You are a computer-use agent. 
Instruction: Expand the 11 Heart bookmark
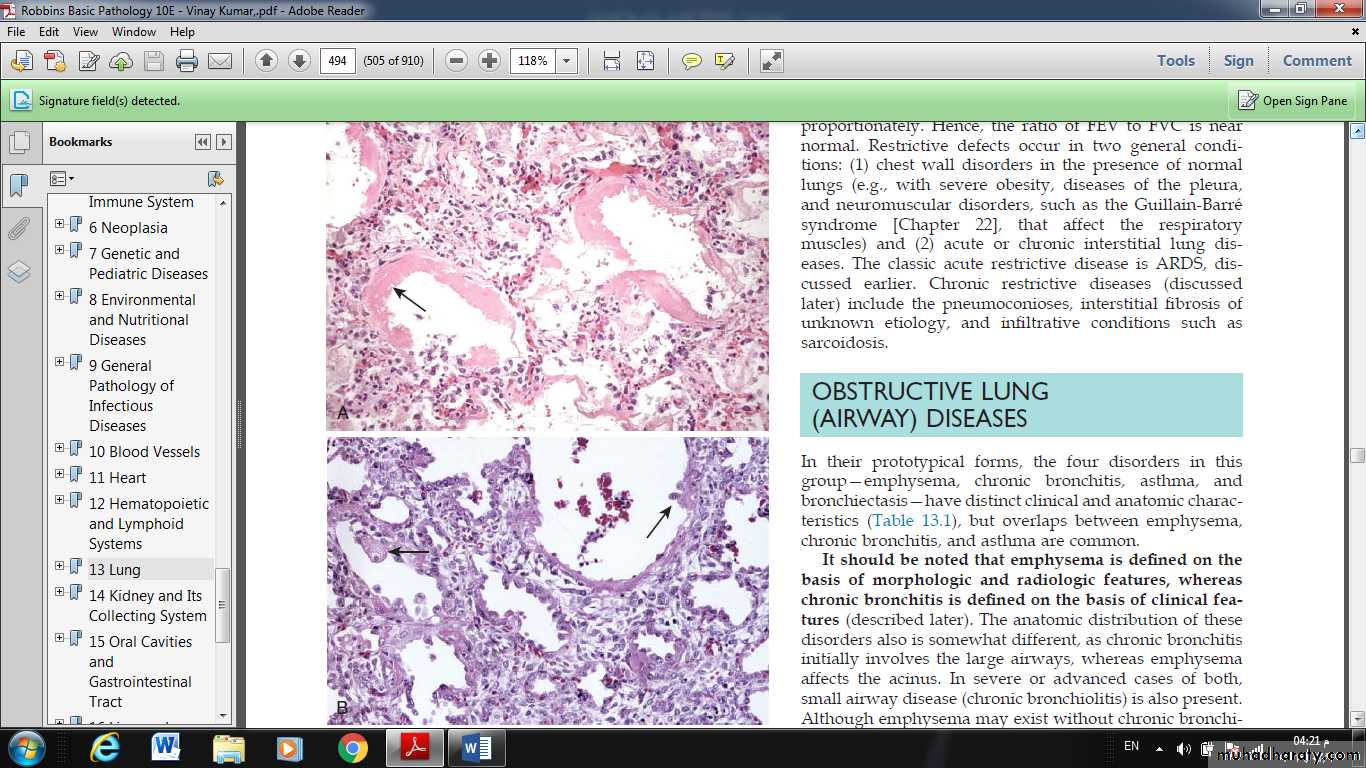pyautogui.click(x=60, y=476)
